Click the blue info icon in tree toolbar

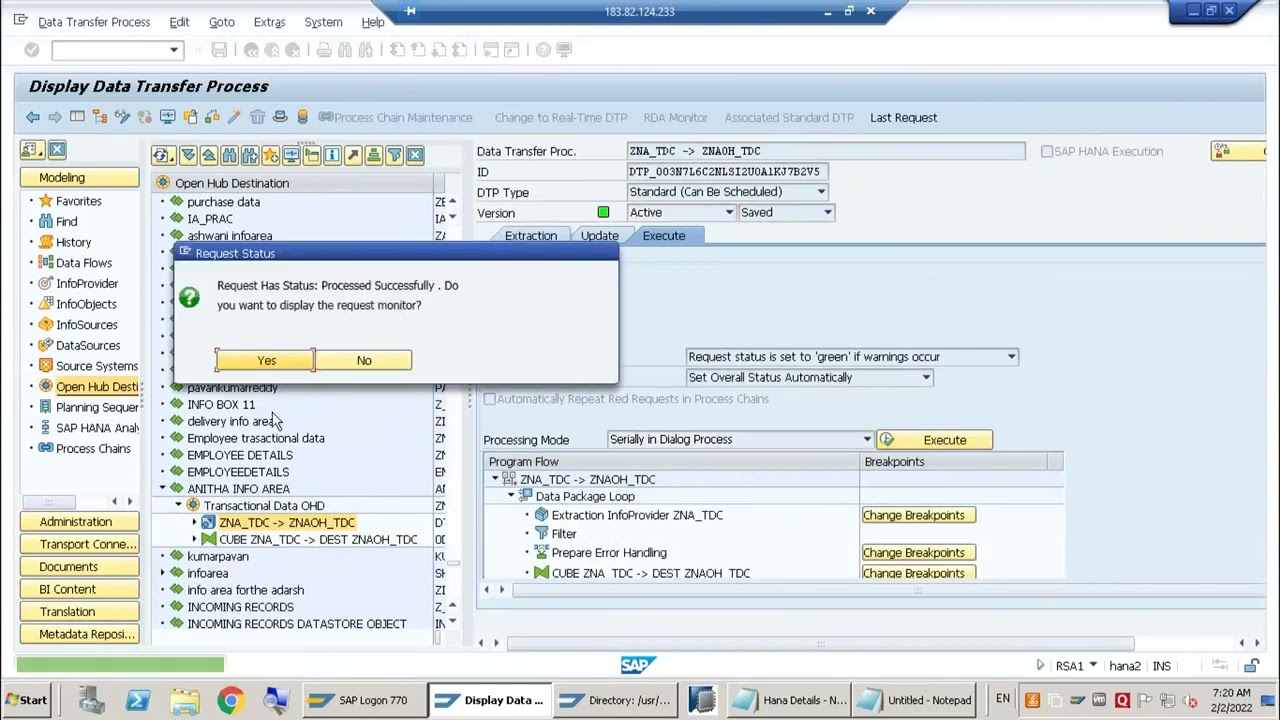tap(332, 155)
